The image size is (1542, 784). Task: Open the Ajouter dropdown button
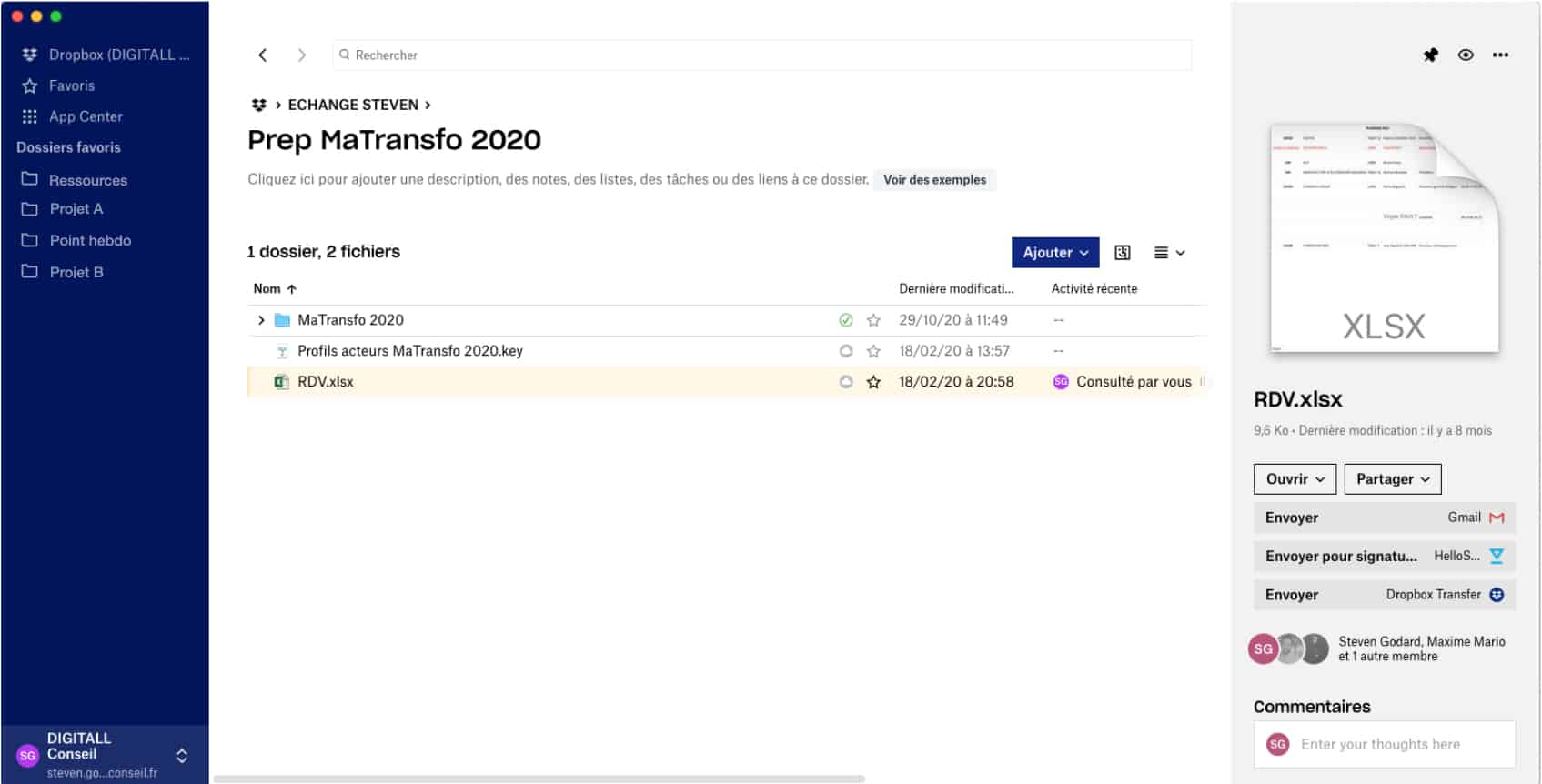point(1055,253)
